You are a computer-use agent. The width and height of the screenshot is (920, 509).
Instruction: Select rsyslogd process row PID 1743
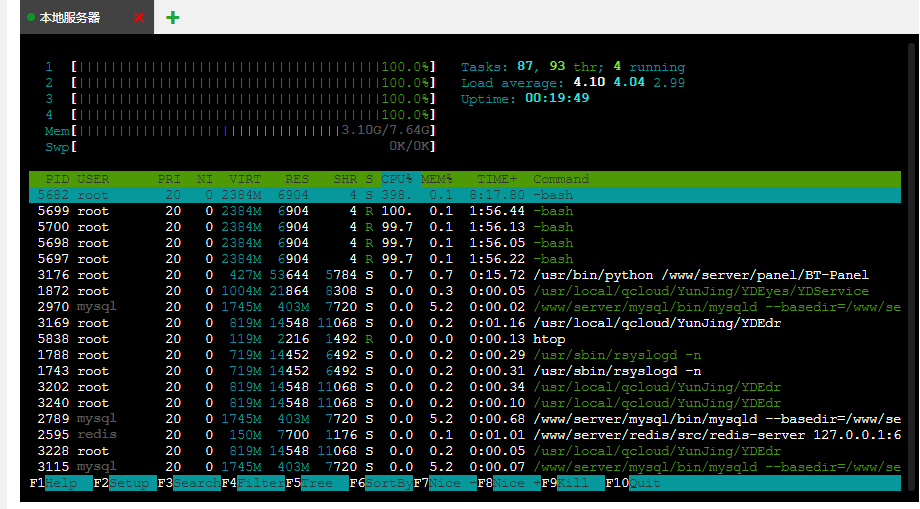(465, 371)
